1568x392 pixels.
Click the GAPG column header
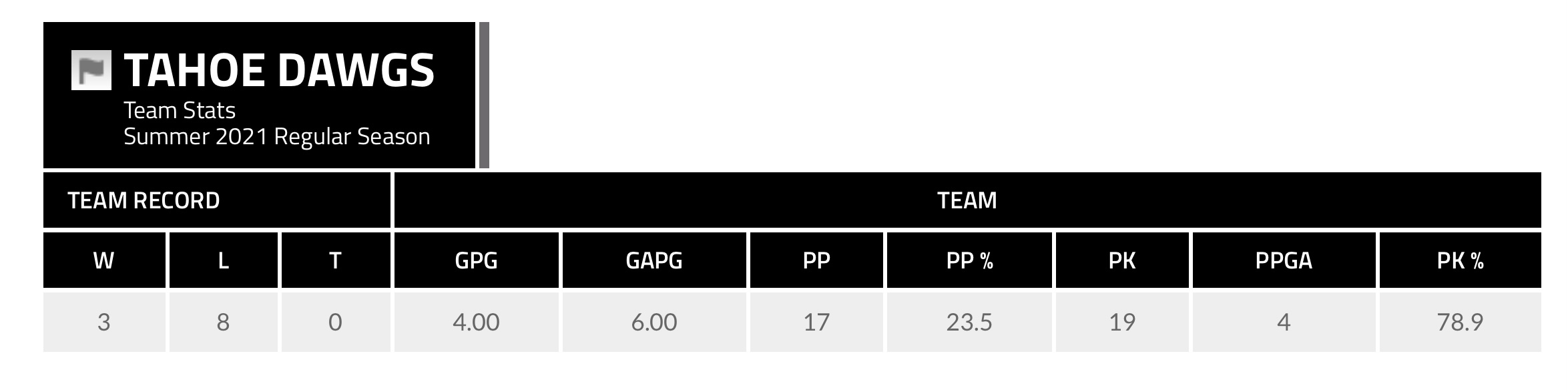tap(654, 260)
